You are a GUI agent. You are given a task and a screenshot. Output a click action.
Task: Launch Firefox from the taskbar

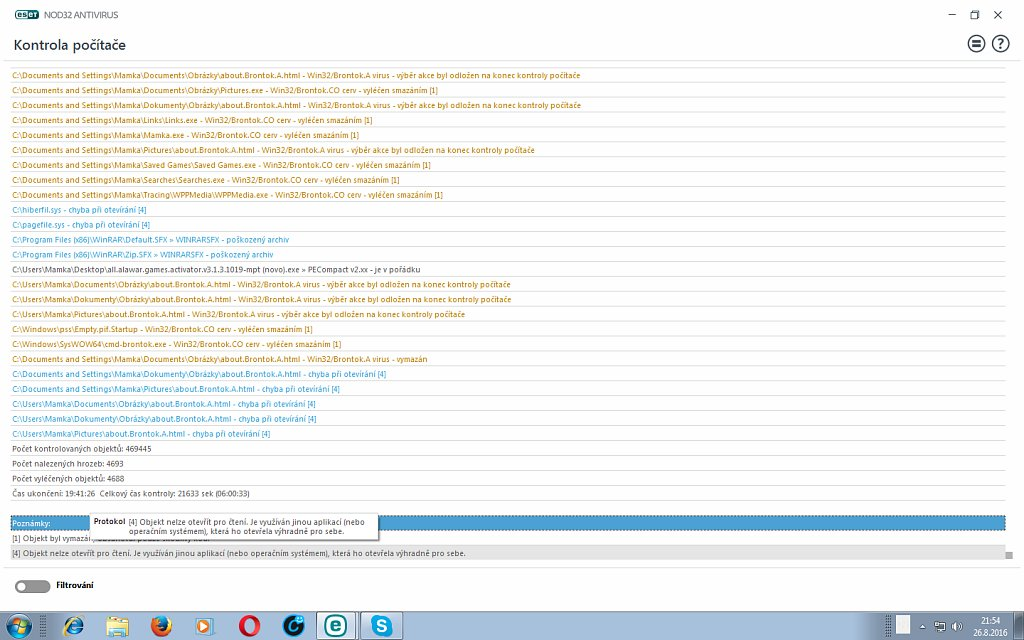coord(161,626)
